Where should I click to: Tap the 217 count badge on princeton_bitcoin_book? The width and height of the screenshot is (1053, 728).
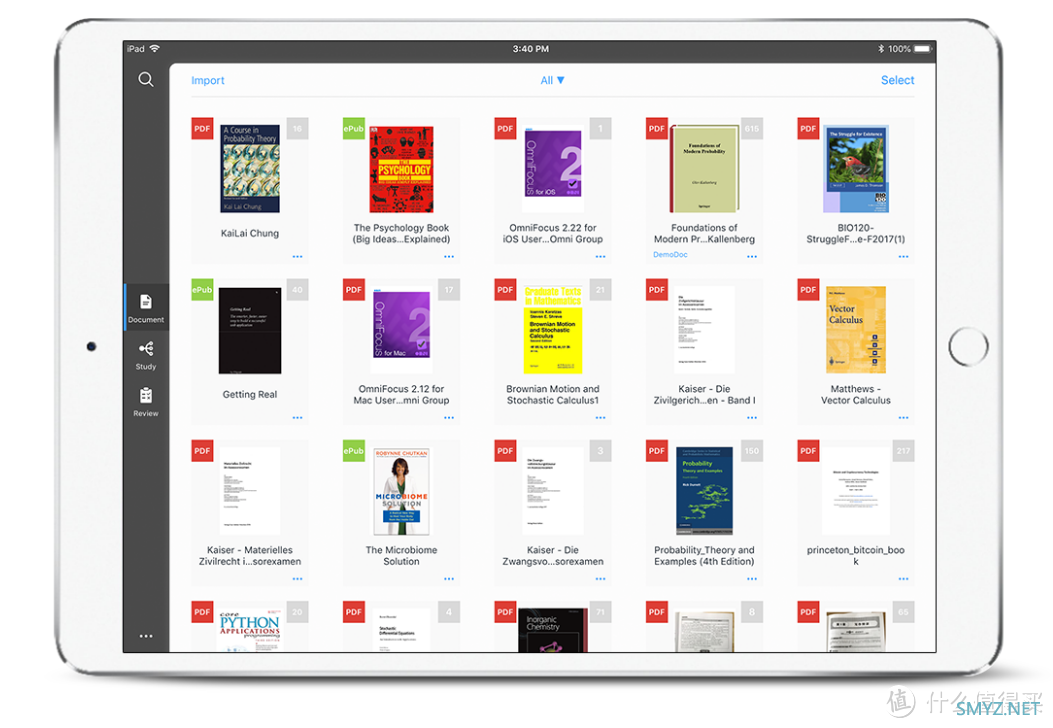point(903,451)
